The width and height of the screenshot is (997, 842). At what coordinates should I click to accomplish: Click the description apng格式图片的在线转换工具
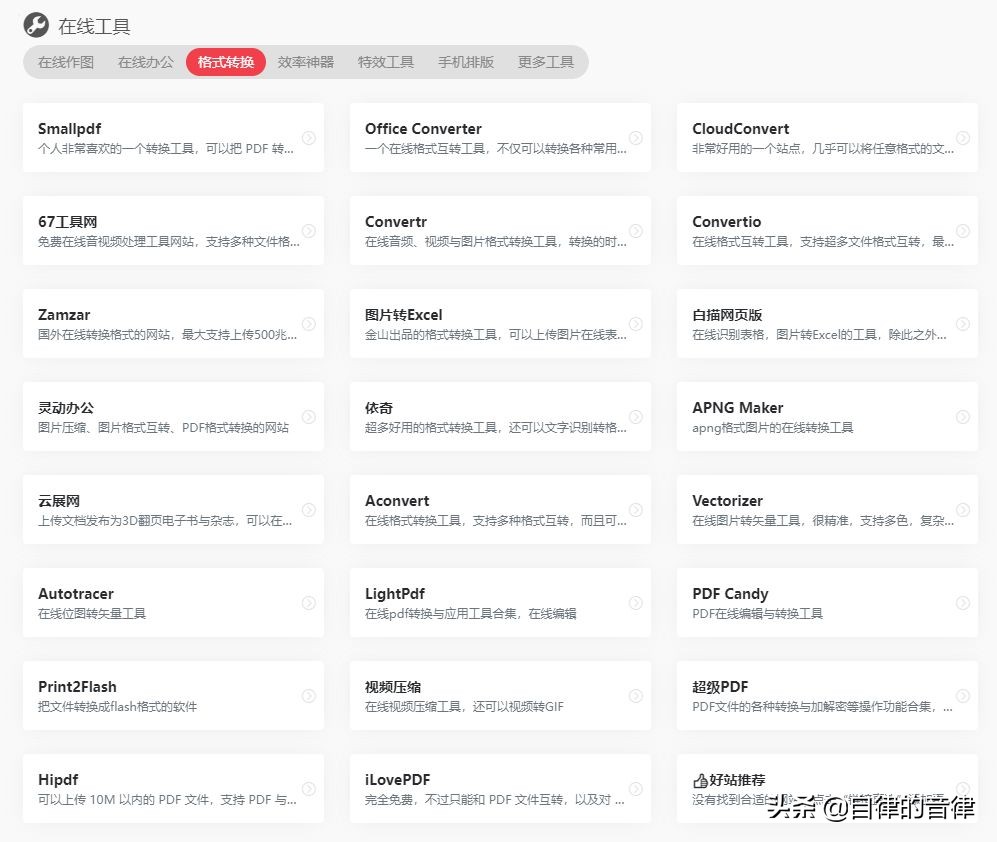[x=773, y=427]
